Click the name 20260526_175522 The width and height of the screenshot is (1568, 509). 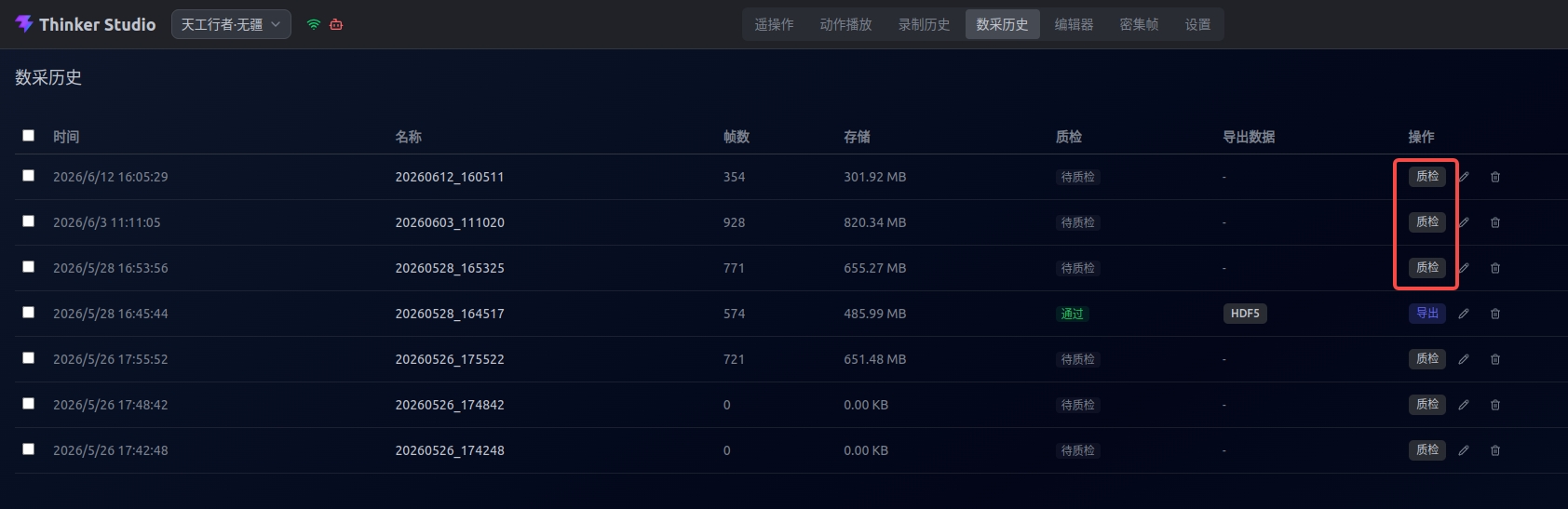(x=450, y=359)
